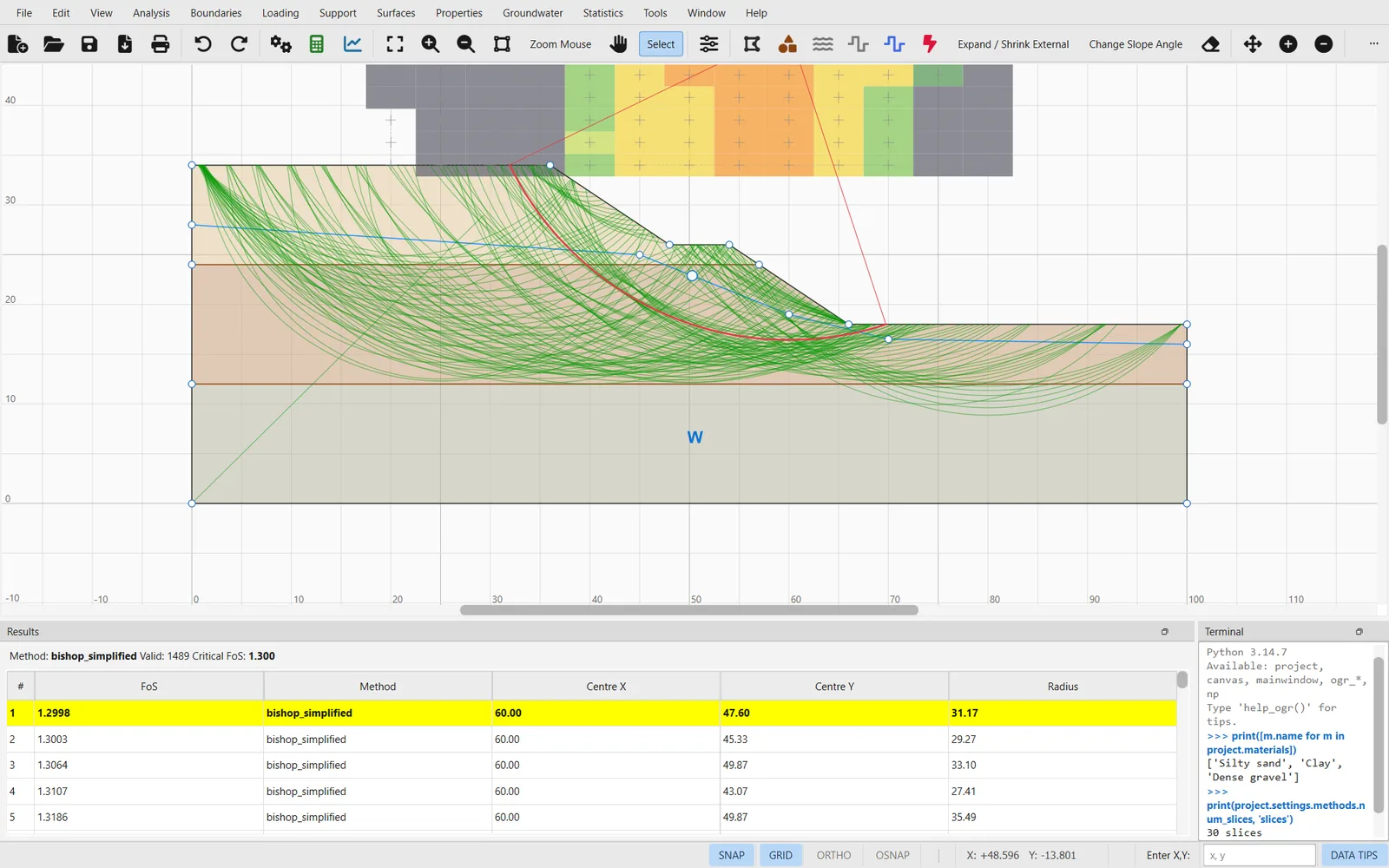The width and height of the screenshot is (1389, 868).
Task: Zoom out with magnifier minus icon
Action: point(466,44)
